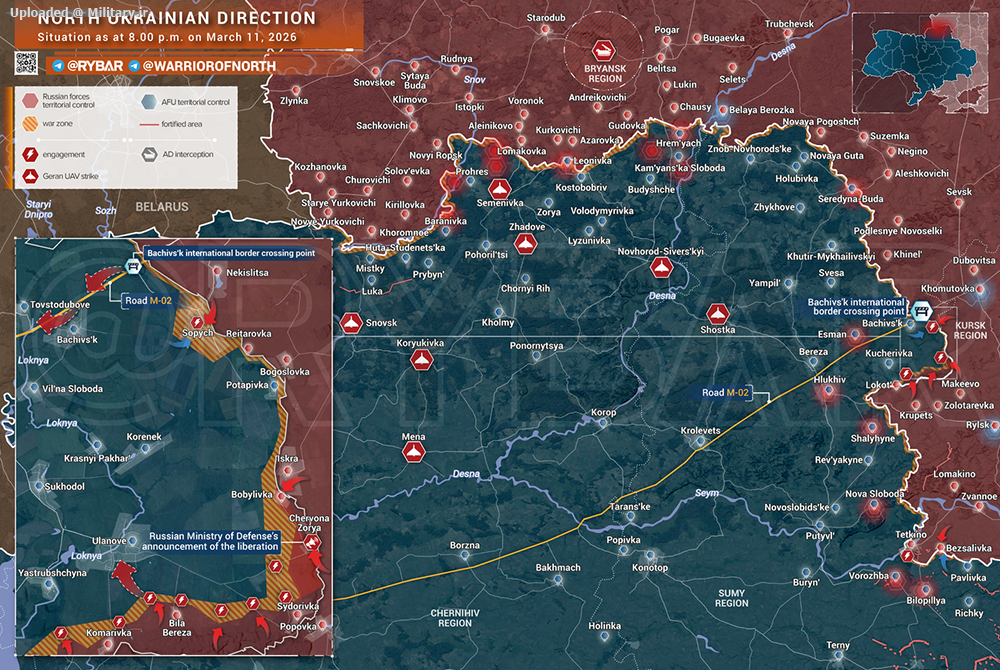Click the Konotop town label
The width and height of the screenshot is (1000, 670).
click(650, 567)
